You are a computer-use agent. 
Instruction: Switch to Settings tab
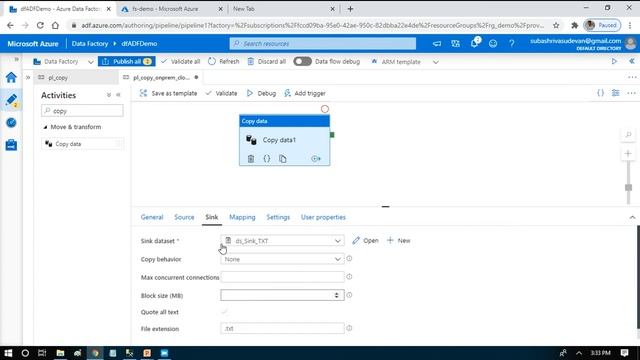[x=278, y=217]
